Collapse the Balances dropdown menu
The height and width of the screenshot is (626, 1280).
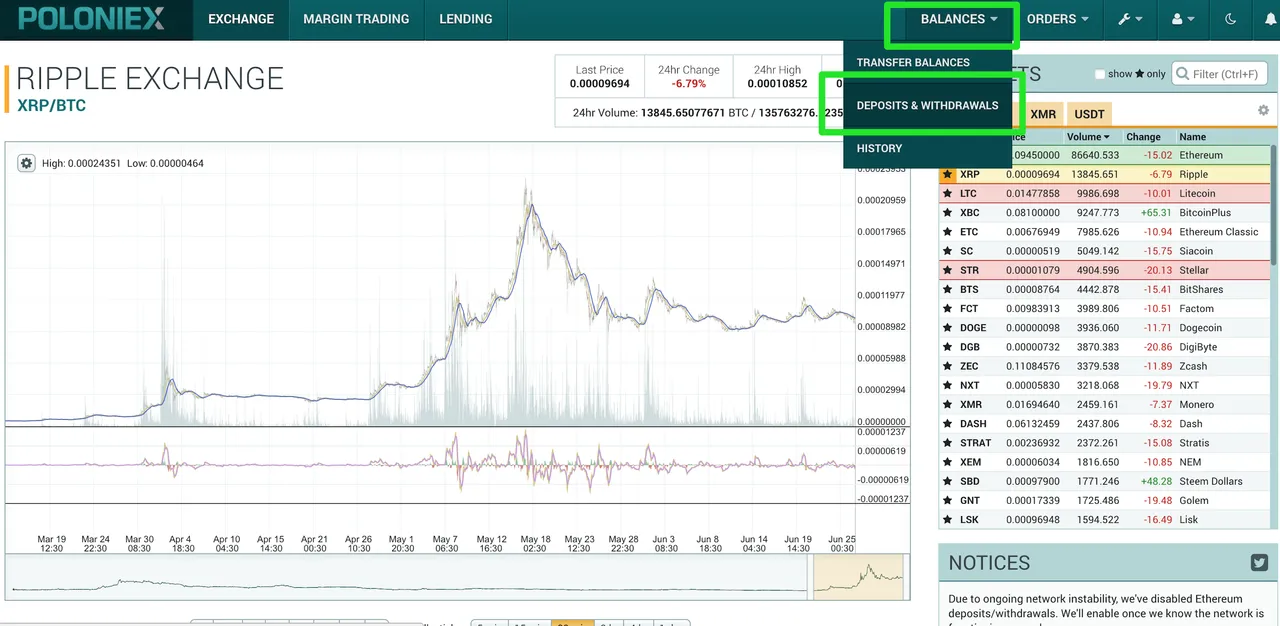click(958, 19)
